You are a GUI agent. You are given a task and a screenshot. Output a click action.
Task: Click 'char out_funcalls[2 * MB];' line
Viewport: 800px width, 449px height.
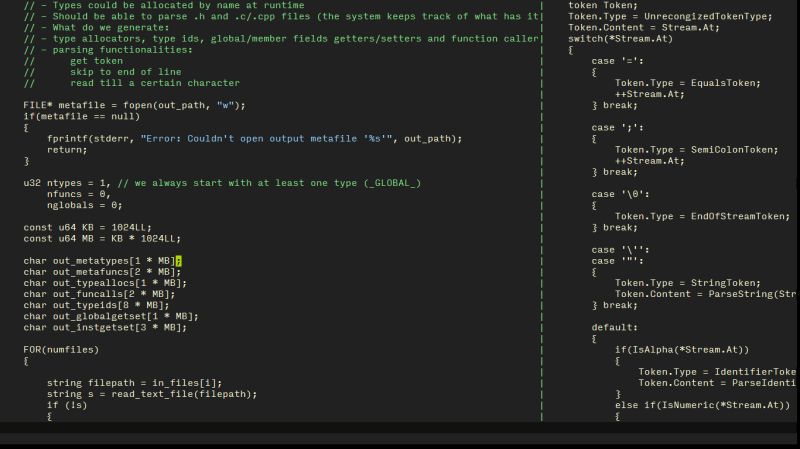coord(99,294)
